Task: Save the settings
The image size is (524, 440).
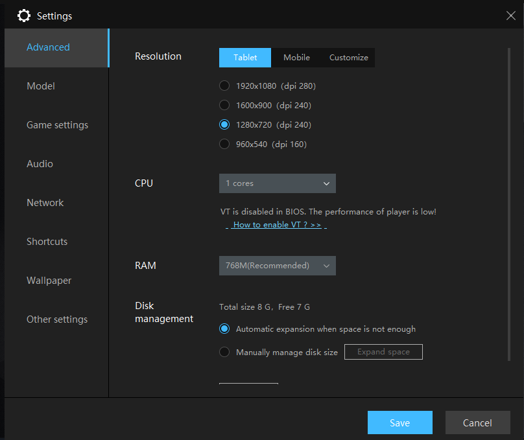Action: (x=400, y=423)
